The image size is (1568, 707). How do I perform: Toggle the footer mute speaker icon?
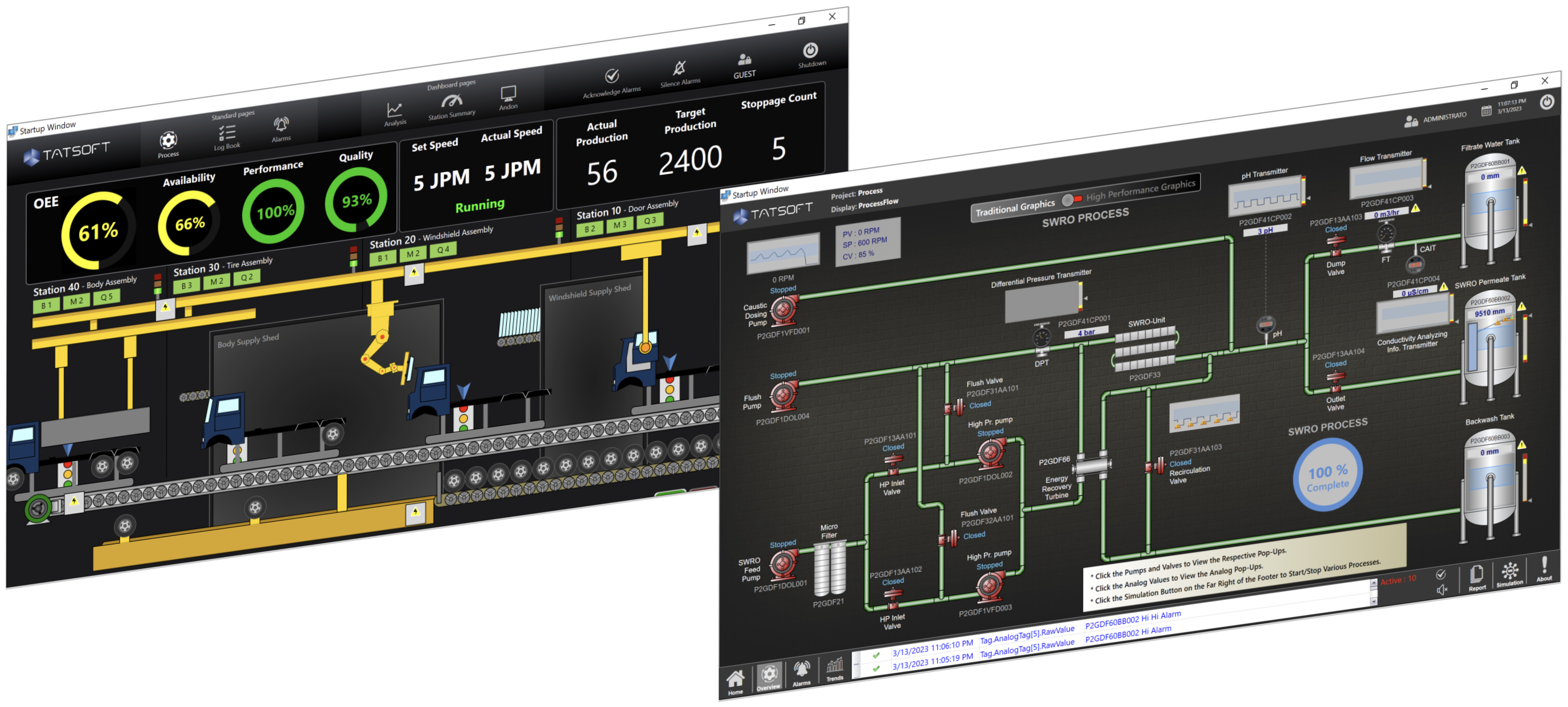pos(1442,589)
